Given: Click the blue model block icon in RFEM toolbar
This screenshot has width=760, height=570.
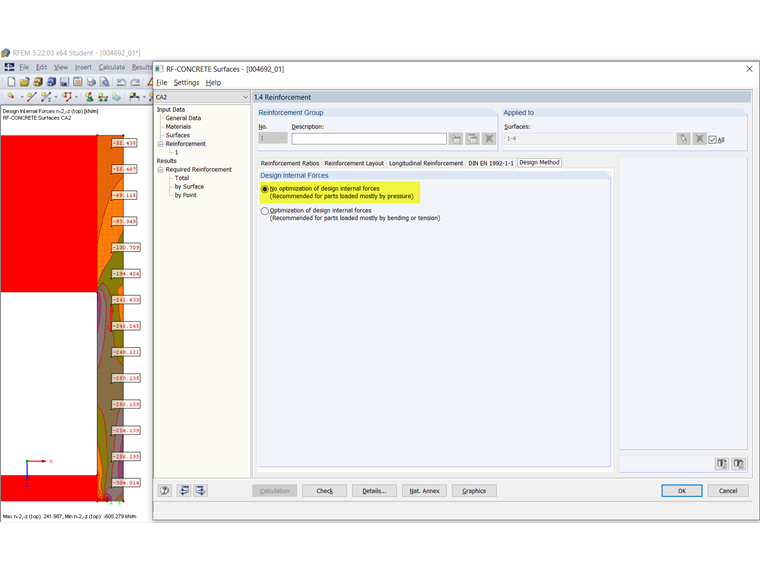Looking at the screenshot, I should [x=51, y=82].
